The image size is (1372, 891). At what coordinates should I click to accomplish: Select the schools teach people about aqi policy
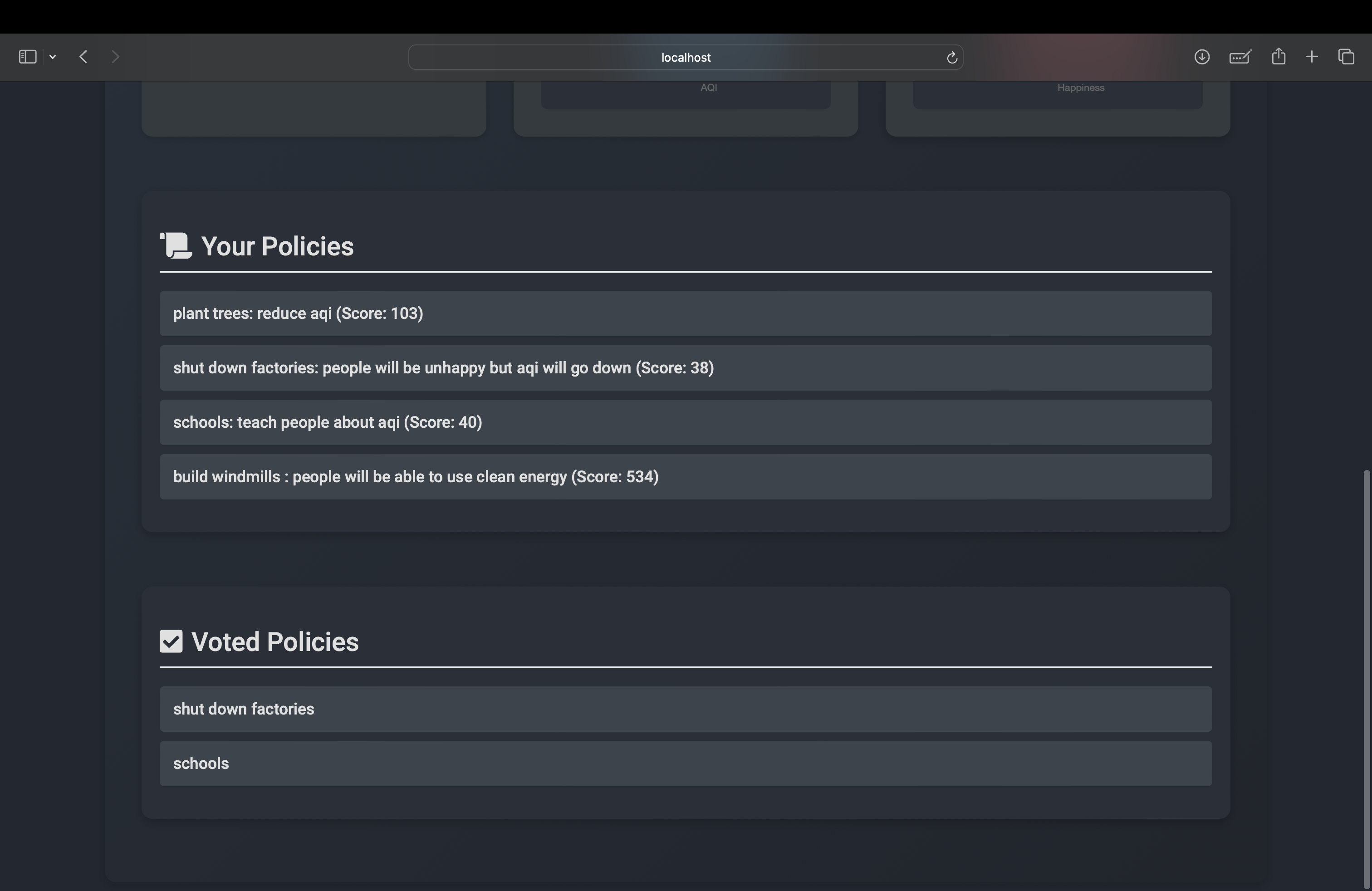pos(686,422)
